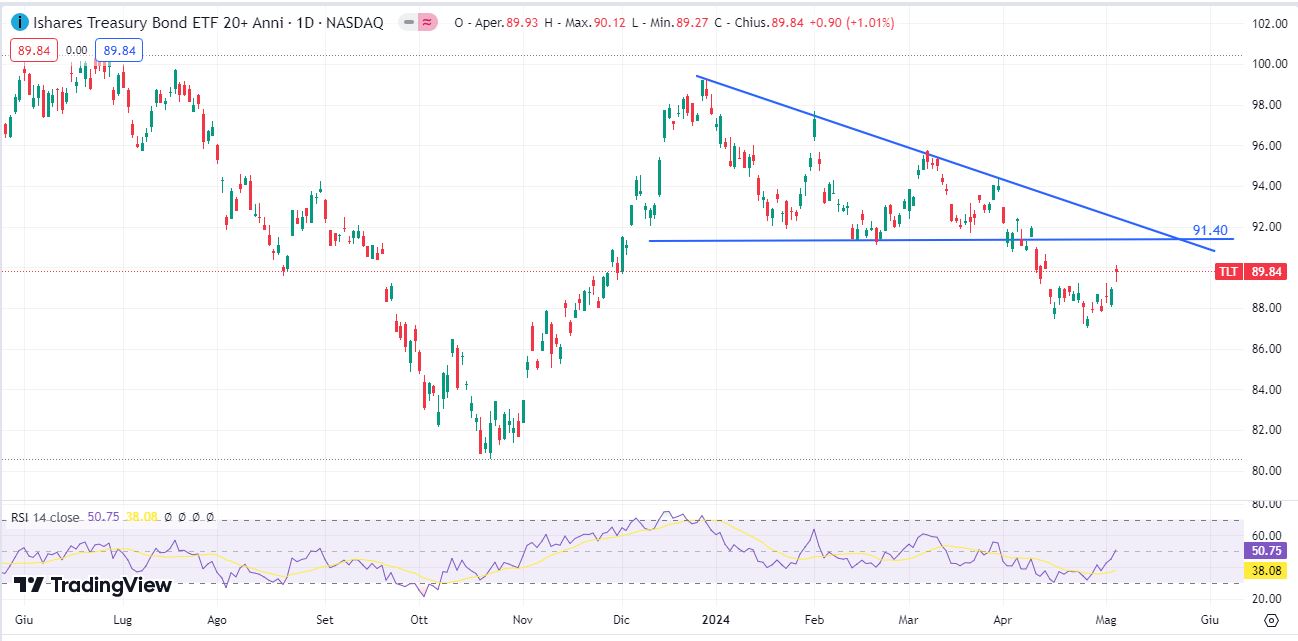Viewport: 1298px width, 641px height.
Task: Click 84.00 on the price axis
Action: [1267, 390]
